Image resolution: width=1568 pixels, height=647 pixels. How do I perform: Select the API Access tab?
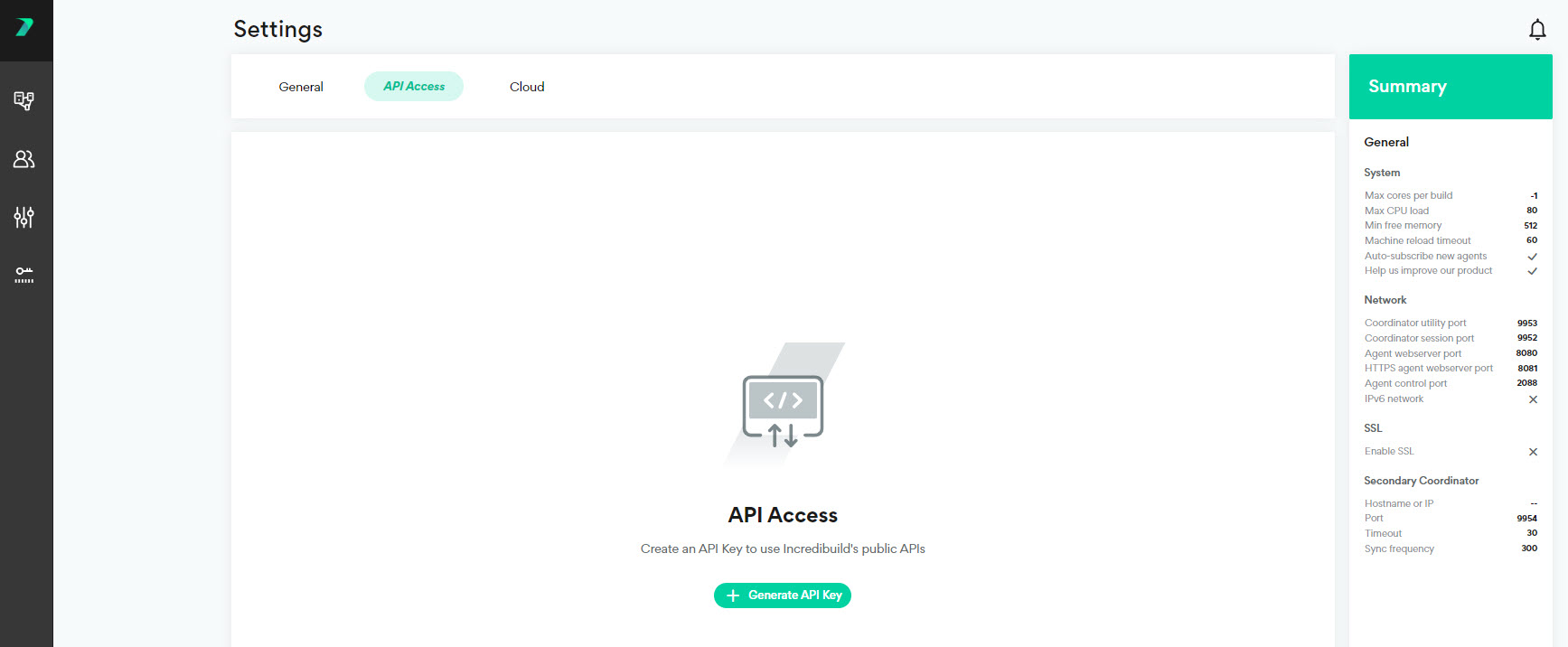[x=414, y=87]
